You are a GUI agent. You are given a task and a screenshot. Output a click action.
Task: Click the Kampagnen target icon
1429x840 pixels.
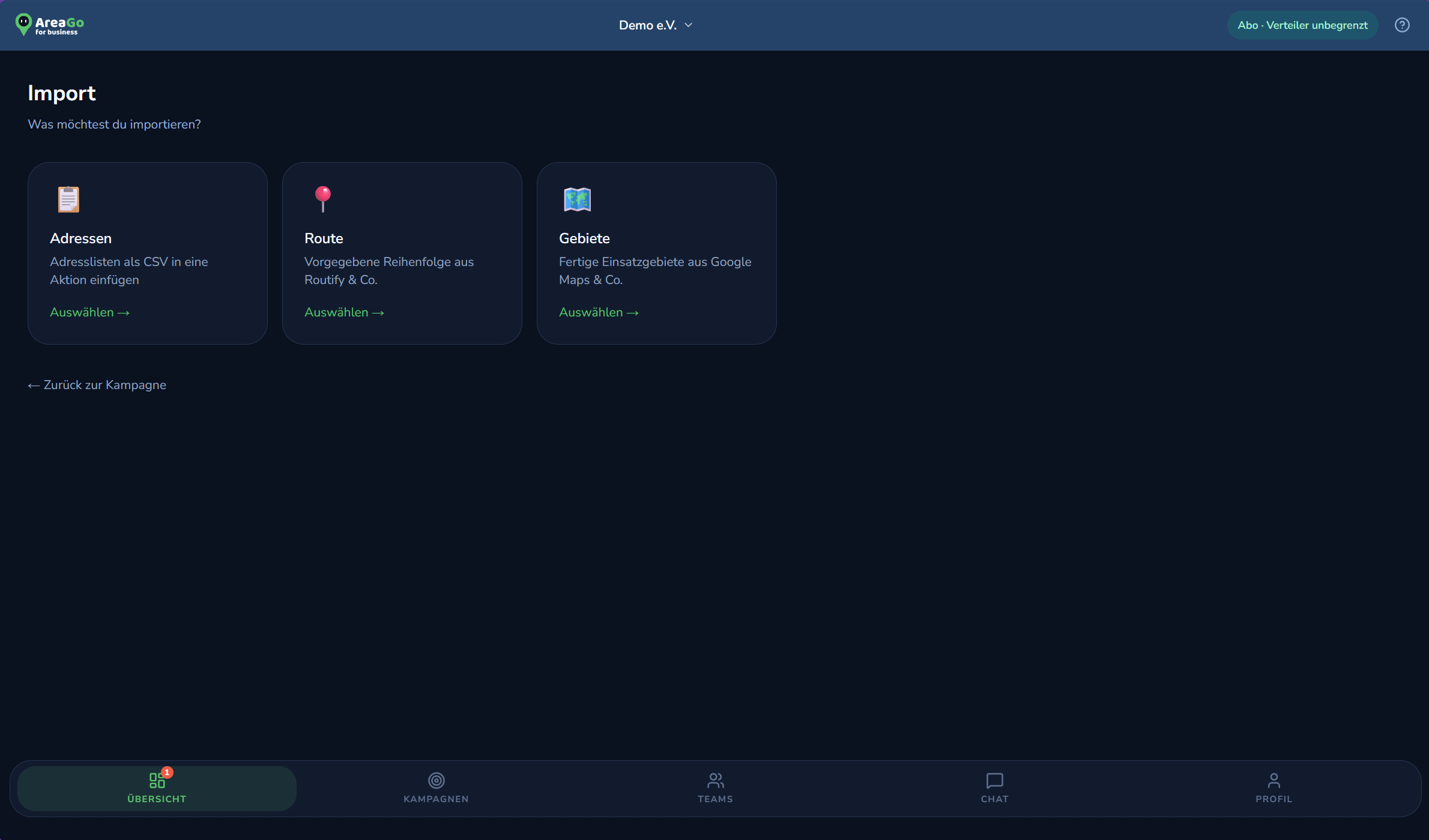coord(436,780)
